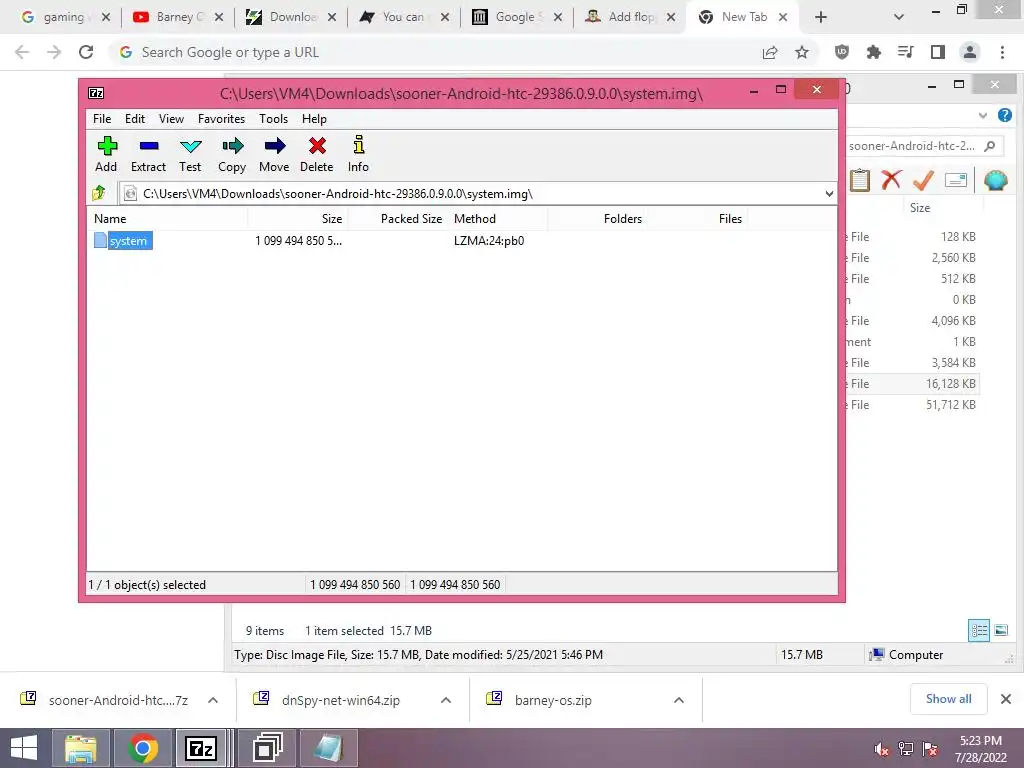1024x768 pixels.
Task: Switch Explorer to details view
Action: [x=979, y=630]
